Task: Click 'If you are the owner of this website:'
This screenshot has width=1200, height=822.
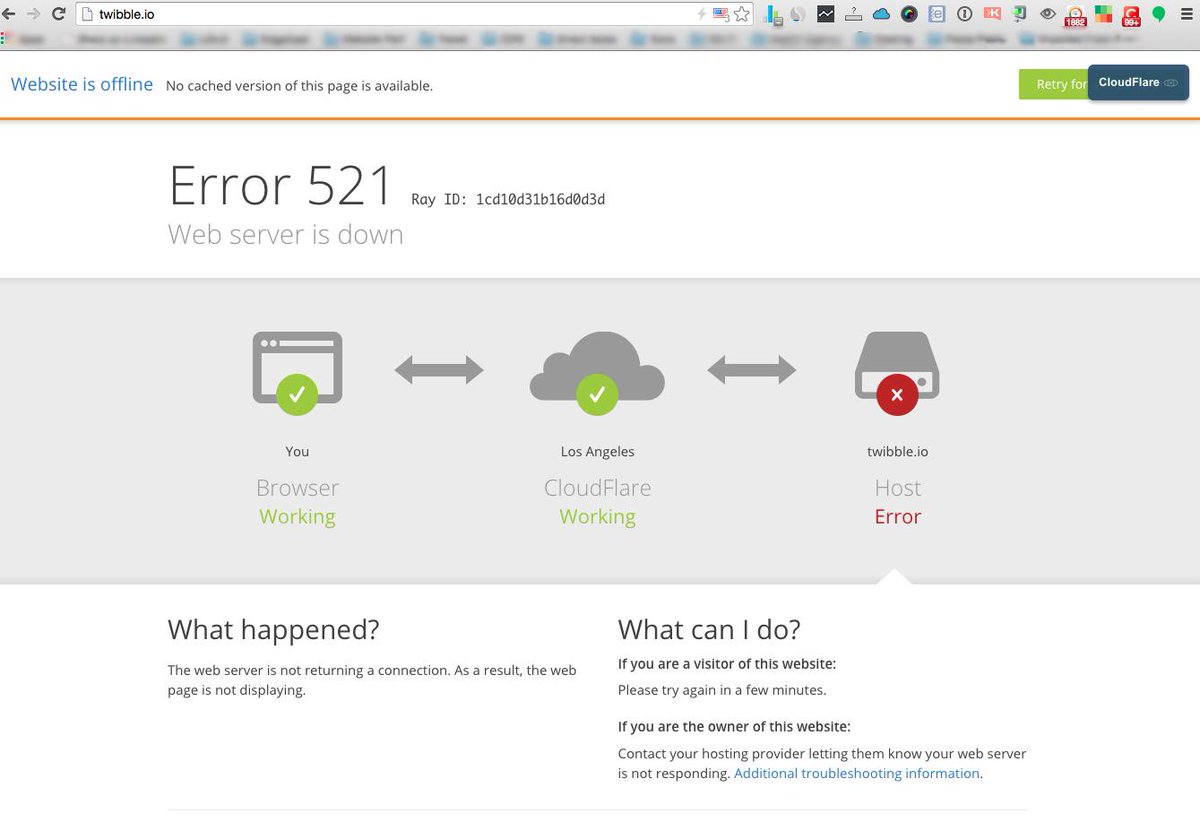Action: point(734,727)
